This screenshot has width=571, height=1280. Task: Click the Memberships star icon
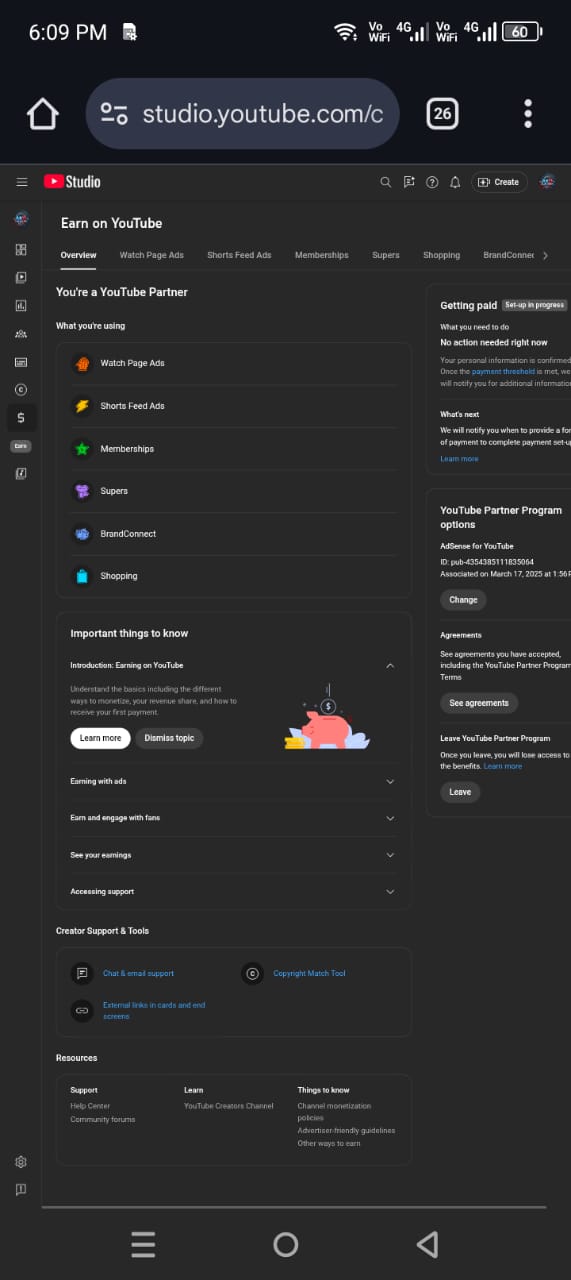click(x=82, y=449)
